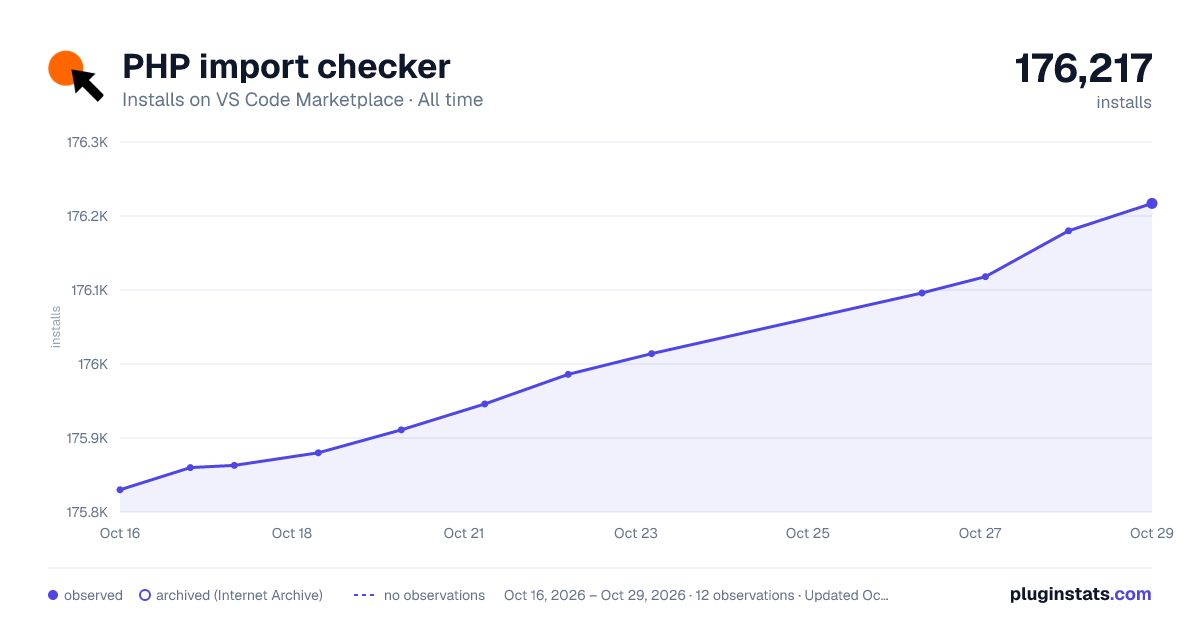Select the first data point at Oct 16
Image resolution: width=1200 pixels, height=630 pixels.
[x=120, y=490]
